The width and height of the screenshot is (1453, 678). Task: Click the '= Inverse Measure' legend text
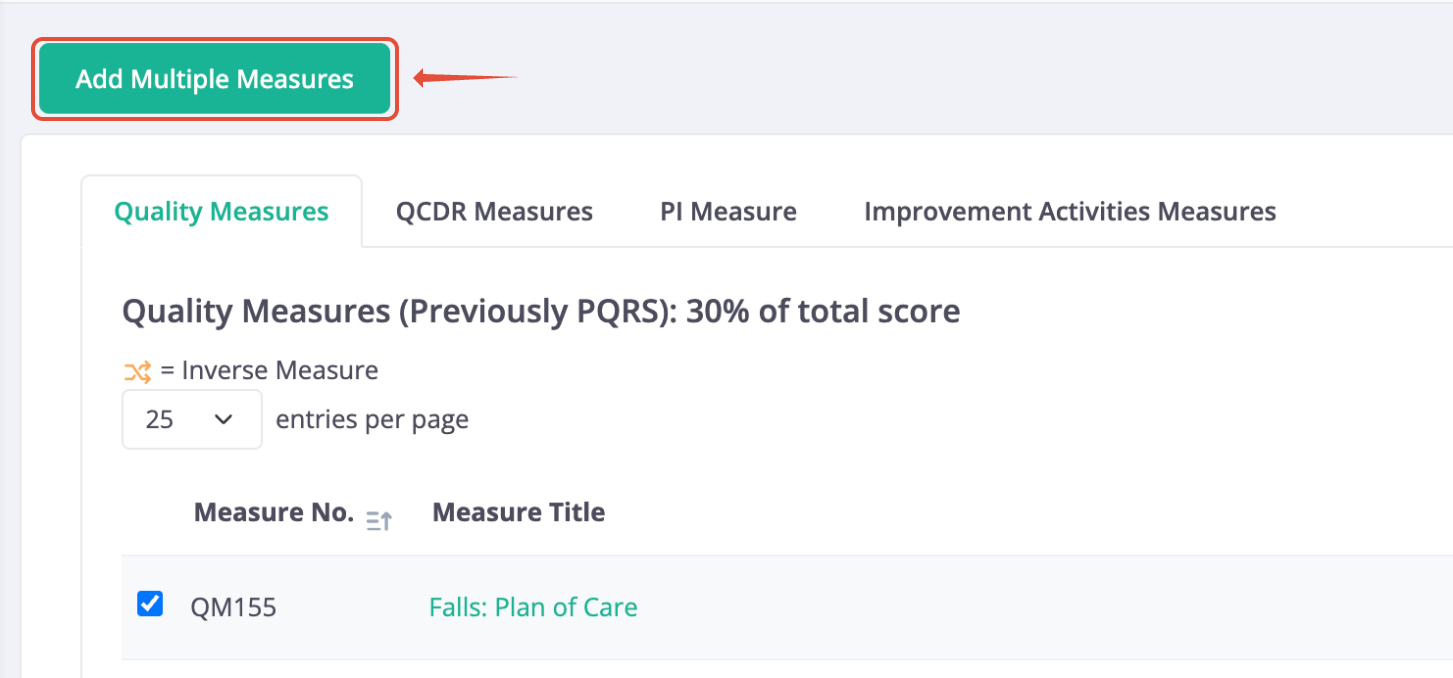point(269,371)
